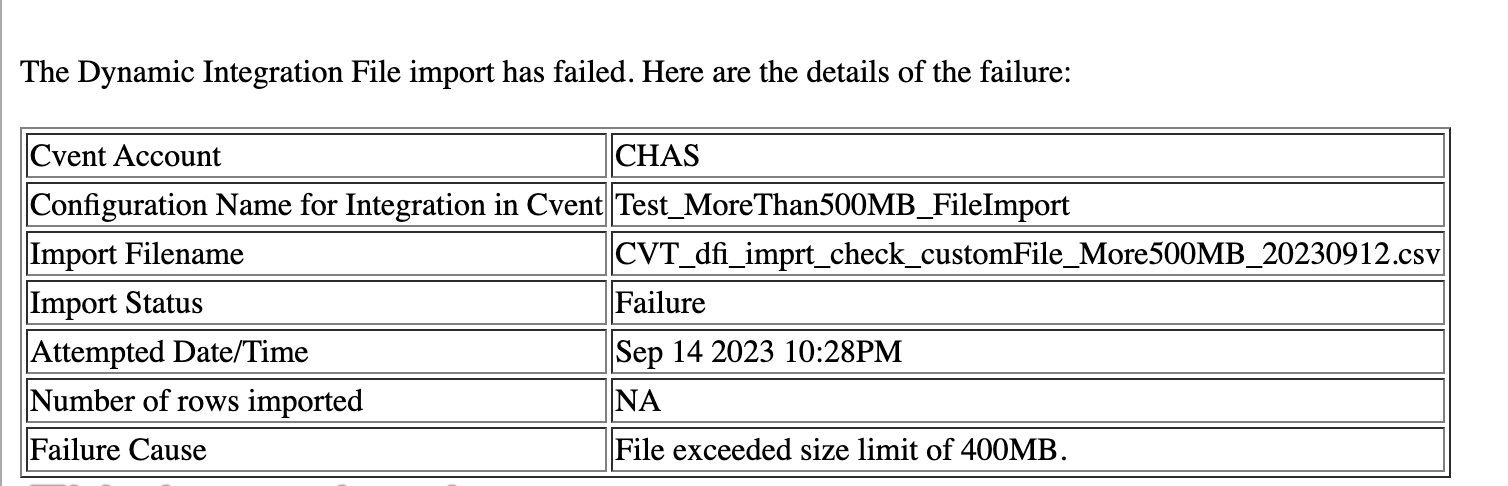This screenshot has width=1508, height=486.
Task: Click 'Configuration Name for Integration in Cvent' cell
Action: [317, 205]
